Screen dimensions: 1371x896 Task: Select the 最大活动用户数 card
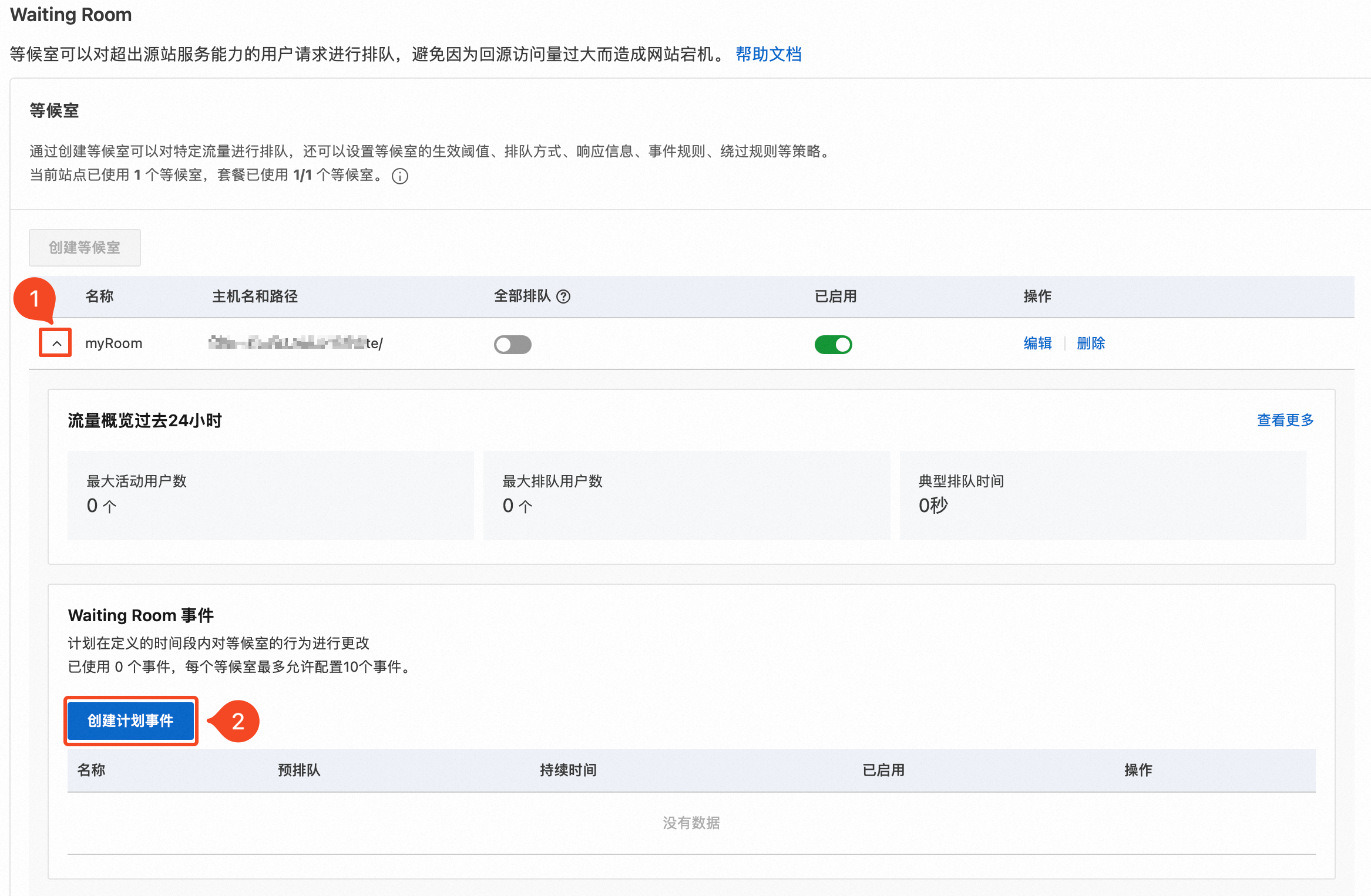[270, 496]
